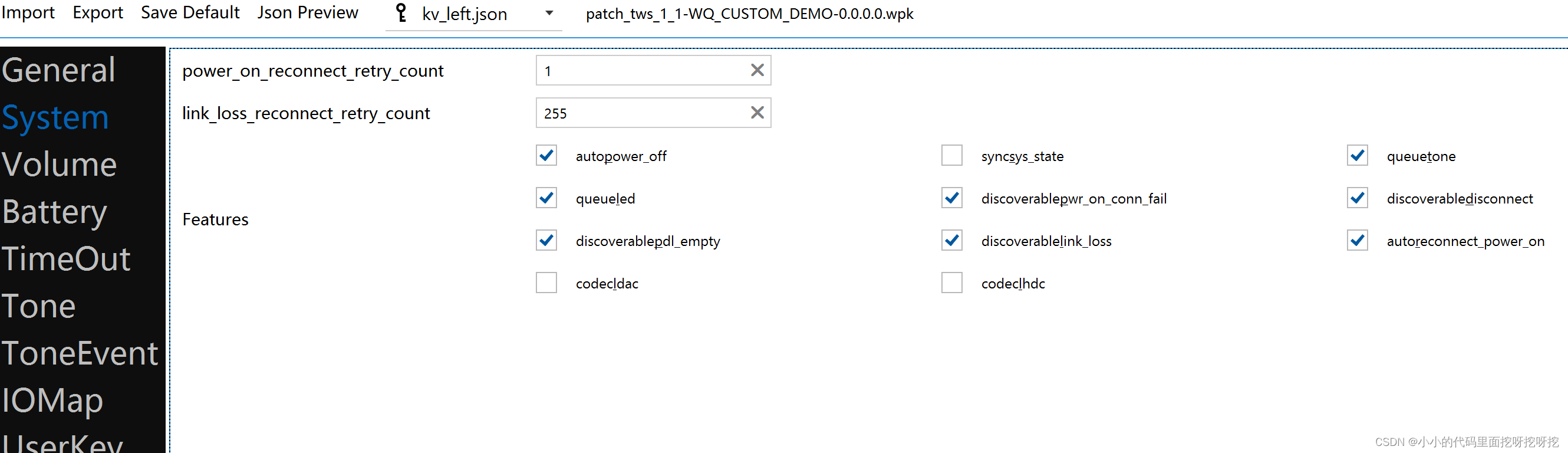Click Export in the top menu
Image resolution: width=1568 pixels, height=453 pixels.
coord(97,12)
